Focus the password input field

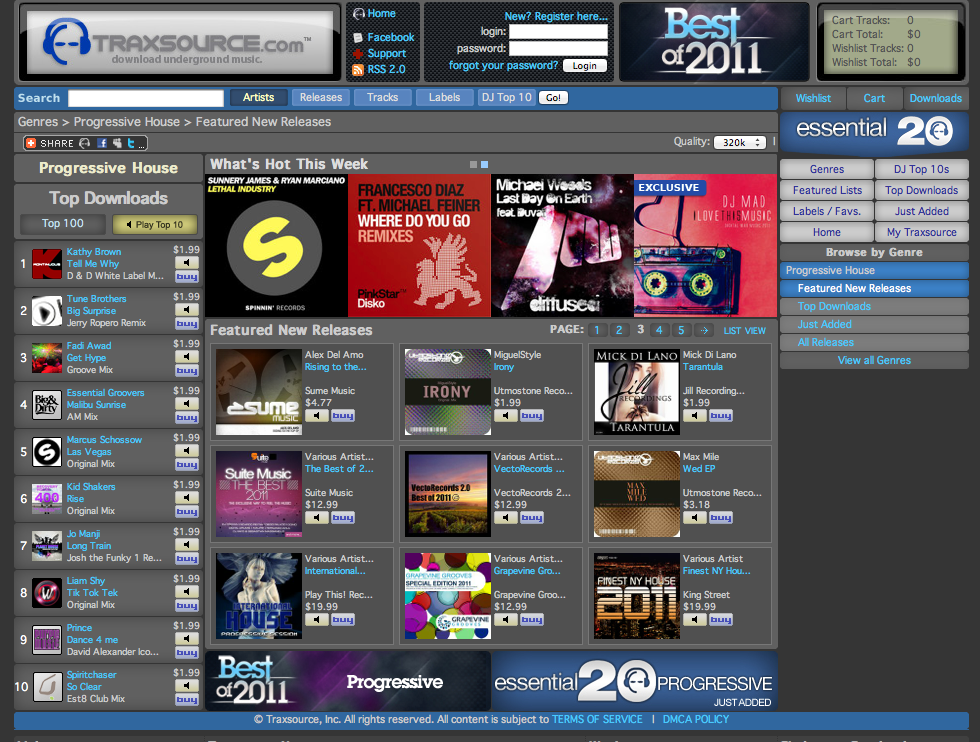pos(558,48)
